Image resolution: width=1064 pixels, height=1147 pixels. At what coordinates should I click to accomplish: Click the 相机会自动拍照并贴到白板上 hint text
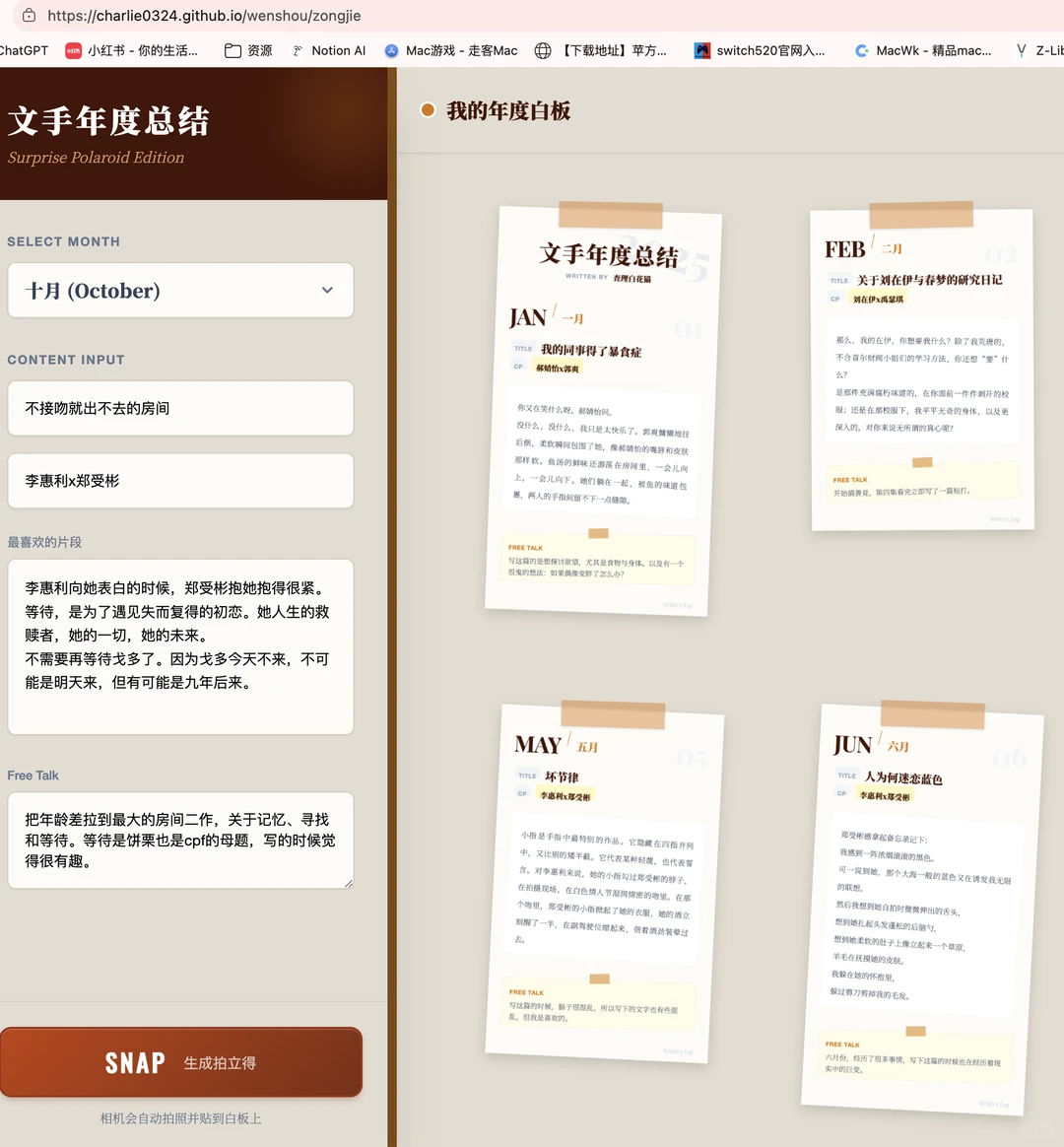(x=180, y=1118)
